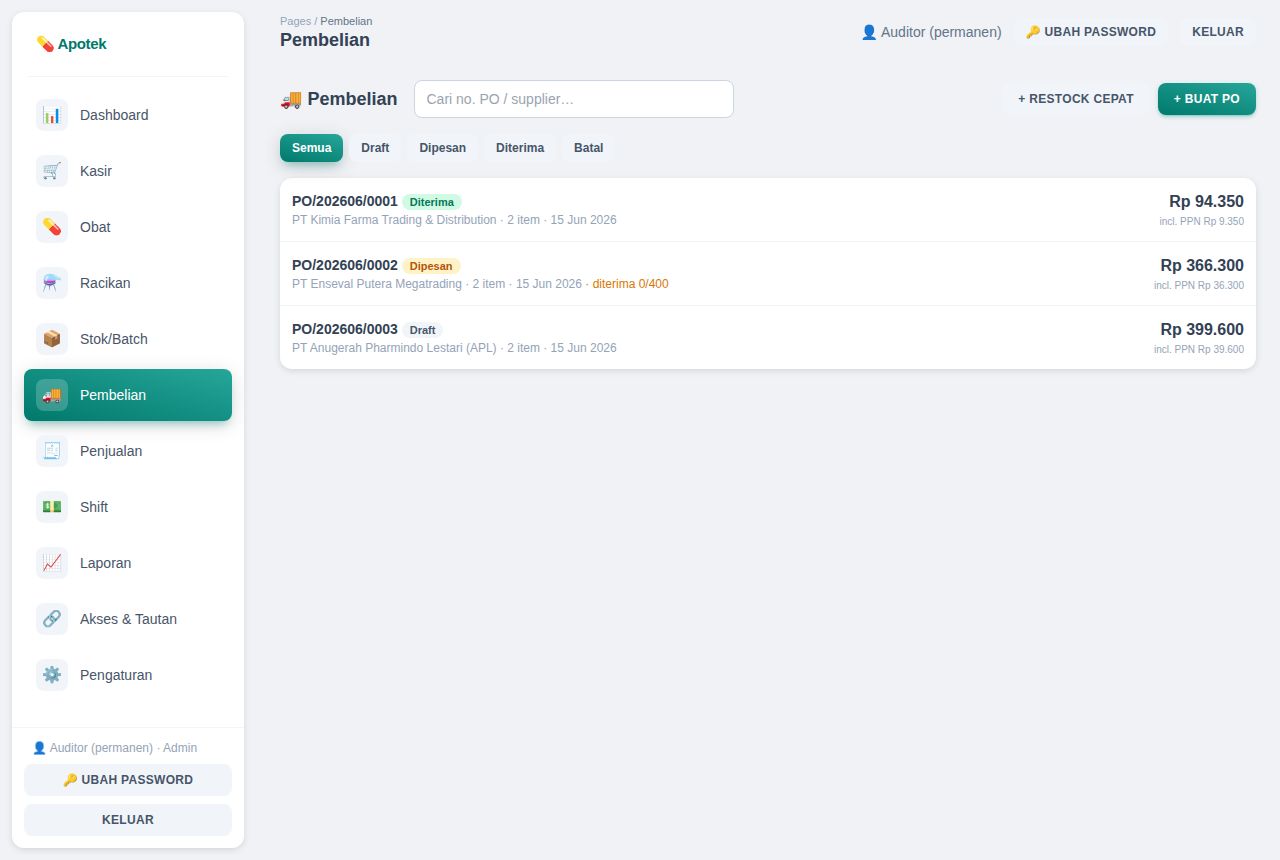Viewport: 1280px width, 860px height.
Task: Open the Shift money icon
Action: (x=52, y=507)
